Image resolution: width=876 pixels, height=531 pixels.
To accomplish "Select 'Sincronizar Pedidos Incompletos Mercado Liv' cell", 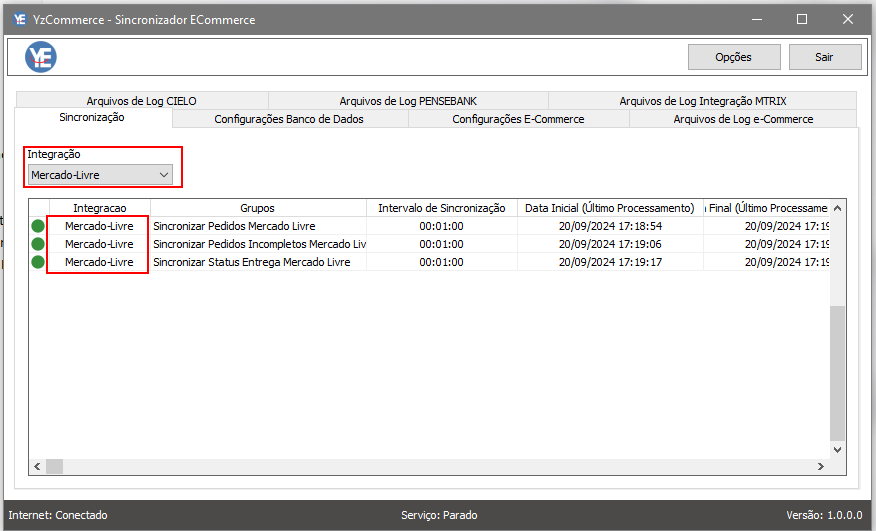I will 258,244.
